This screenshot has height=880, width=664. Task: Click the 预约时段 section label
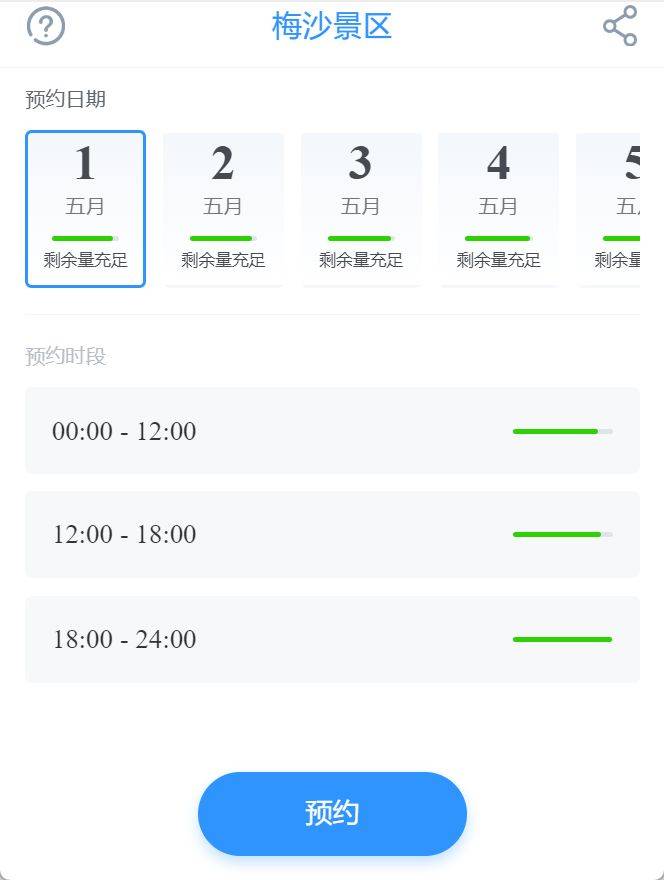[66, 356]
